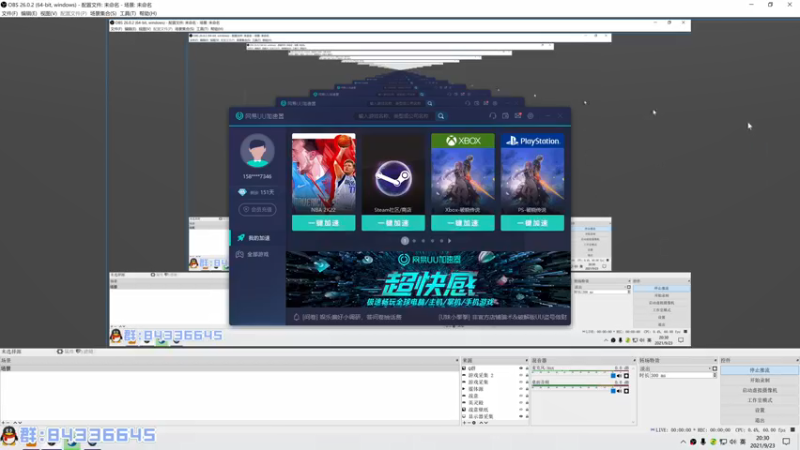
Task: Open the 场景集合(S) menu in main OBS window
Action: [103, 13]
